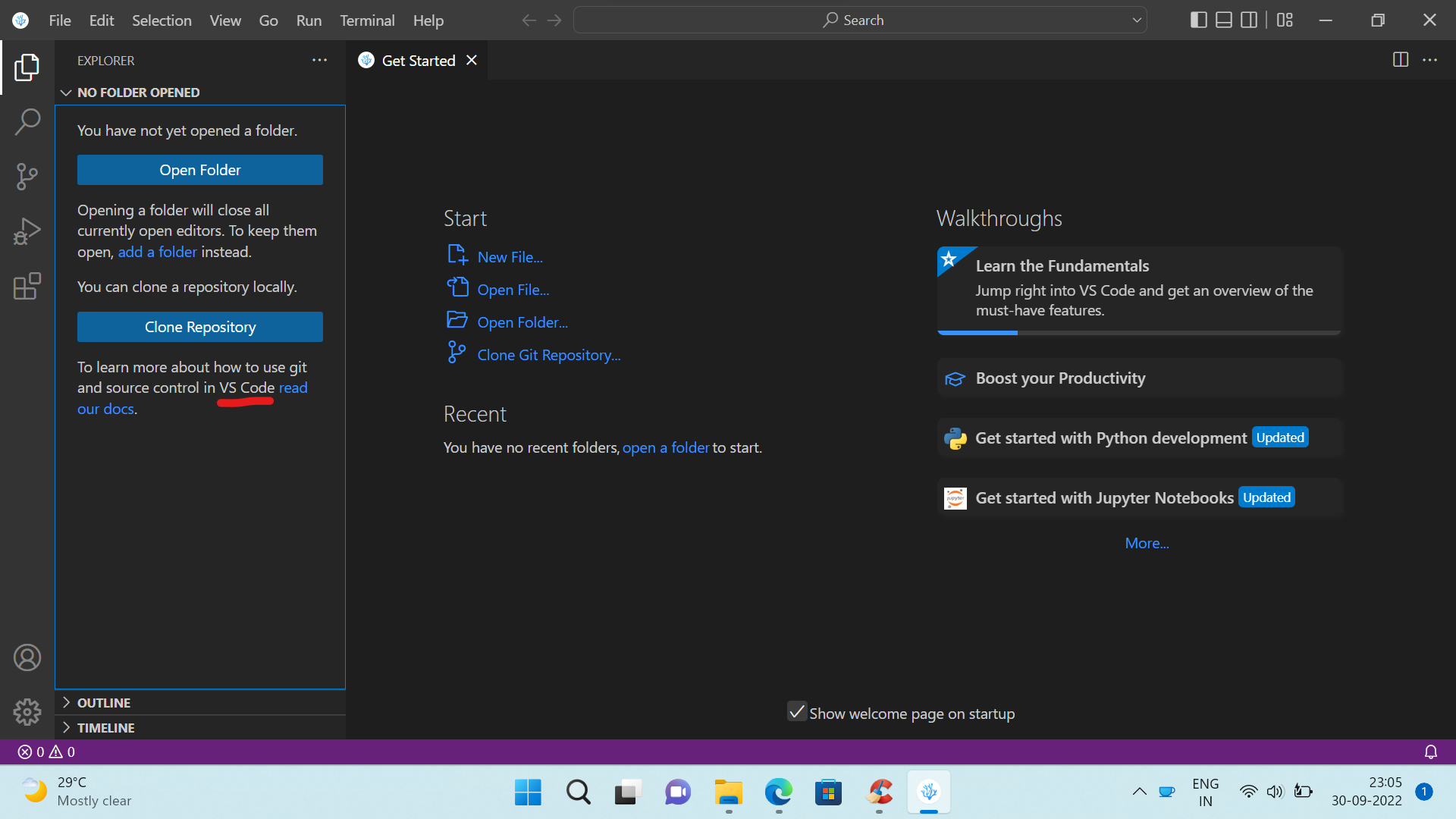Image resolution: width=1456 pixels, height=819 pixels.
Task: Toggle primary side bar visibility
Action: [x=1198, y=20]
